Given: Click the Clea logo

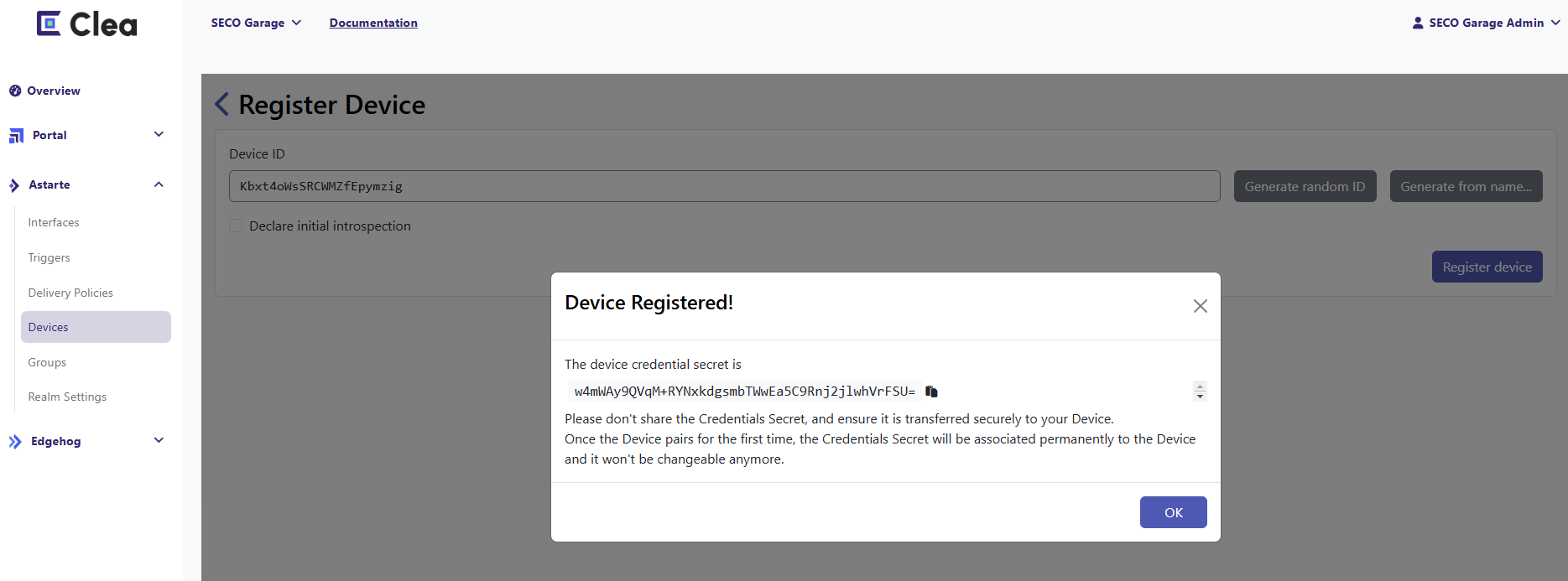Looking at the screenshot, I should tap(86, 23).
